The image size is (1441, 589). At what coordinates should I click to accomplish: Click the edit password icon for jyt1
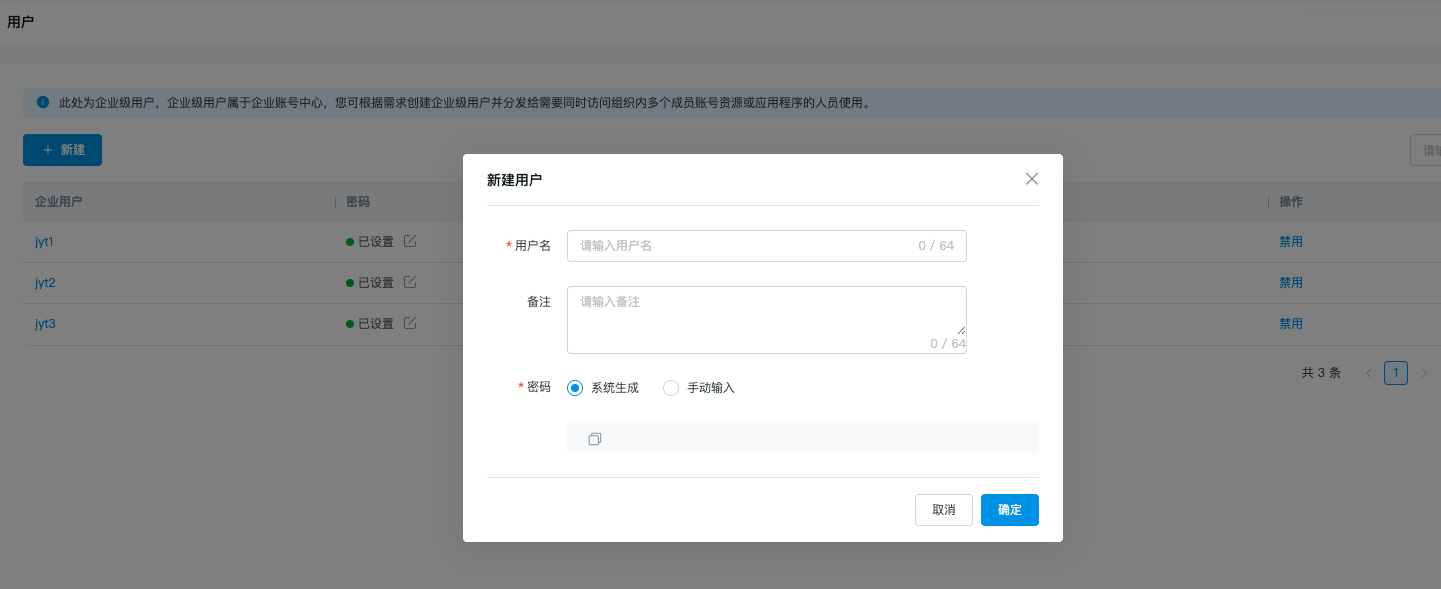click(x=410, y=241)
